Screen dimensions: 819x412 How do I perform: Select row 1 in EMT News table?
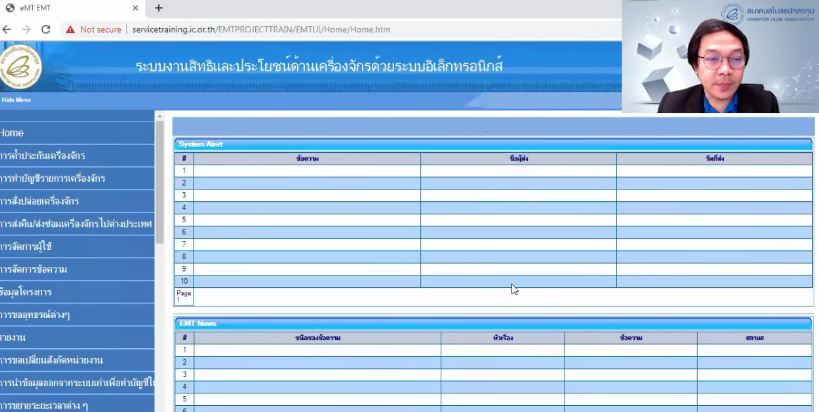(494, 350)
